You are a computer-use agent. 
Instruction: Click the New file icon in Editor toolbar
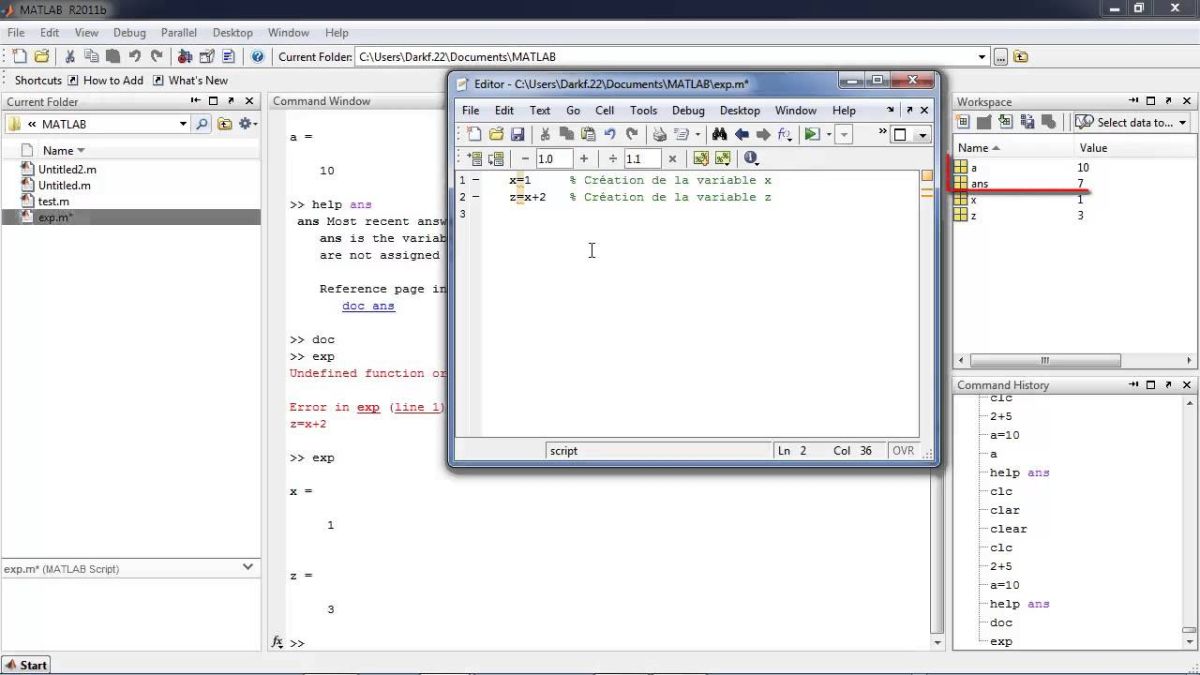(x=474, y=134)
